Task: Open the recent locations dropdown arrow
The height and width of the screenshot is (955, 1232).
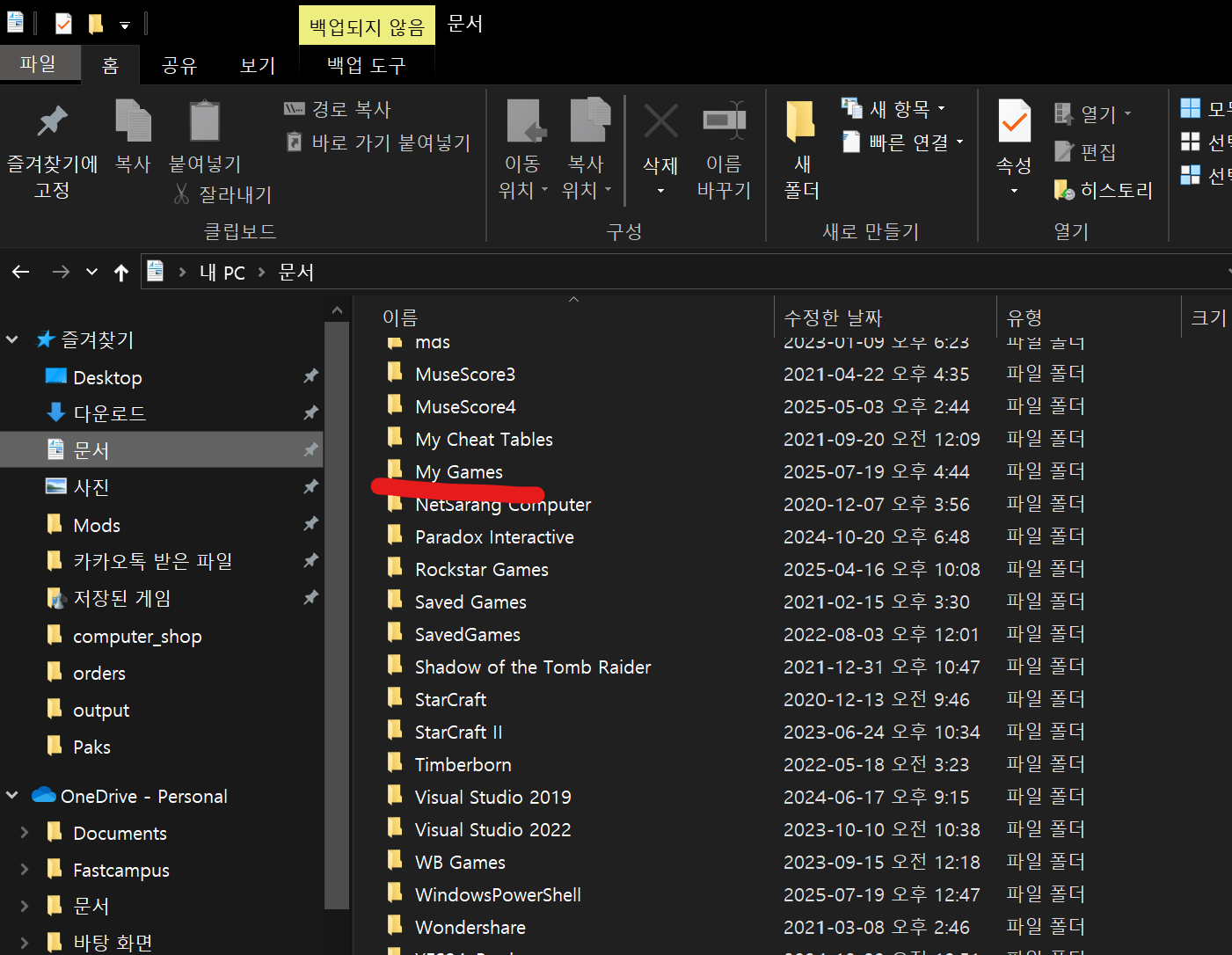Action: [x=91, y=272]
